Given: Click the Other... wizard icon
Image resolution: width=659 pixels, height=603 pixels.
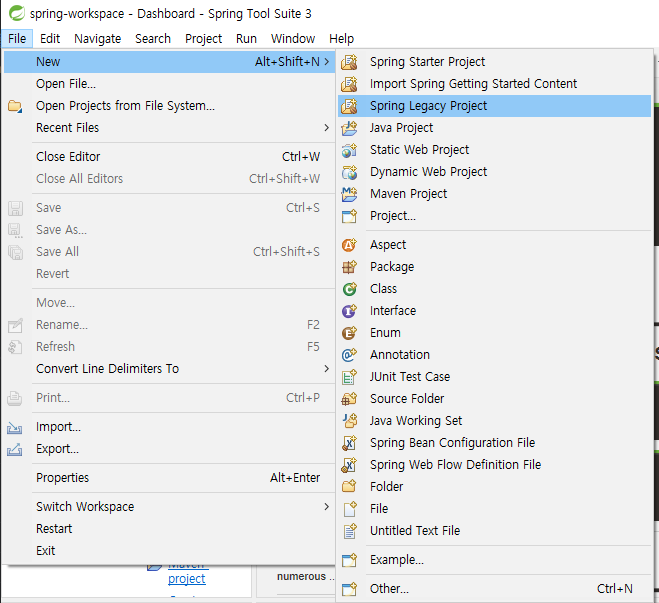Looking at the screenshot, I should [x=349, y=589].
